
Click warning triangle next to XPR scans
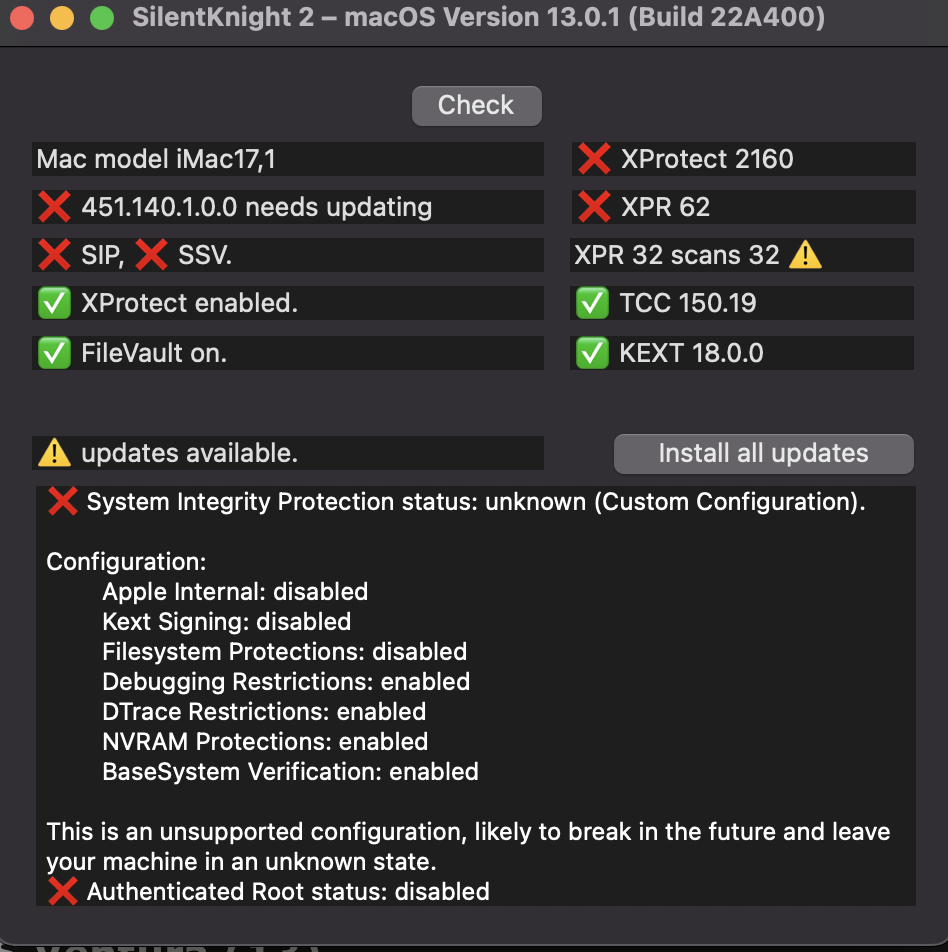click(x=805, y=255)
